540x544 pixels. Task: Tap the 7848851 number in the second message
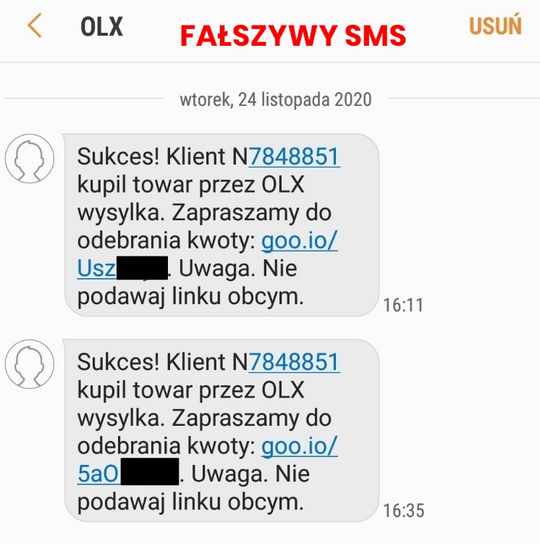click(294, 362)
